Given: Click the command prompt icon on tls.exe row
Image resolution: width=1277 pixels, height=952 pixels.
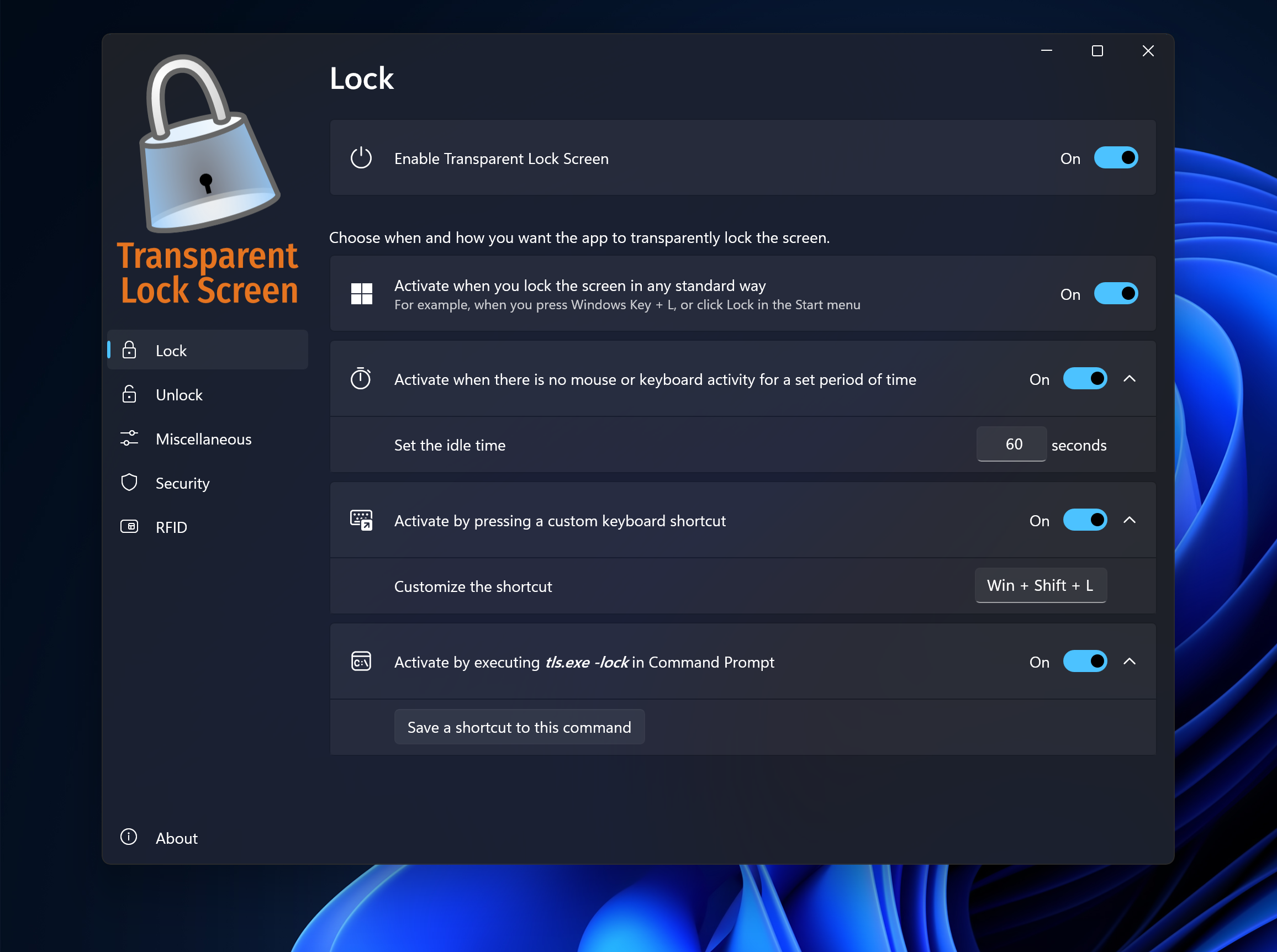Looking at the screenshot, I should tap(361, 662).
